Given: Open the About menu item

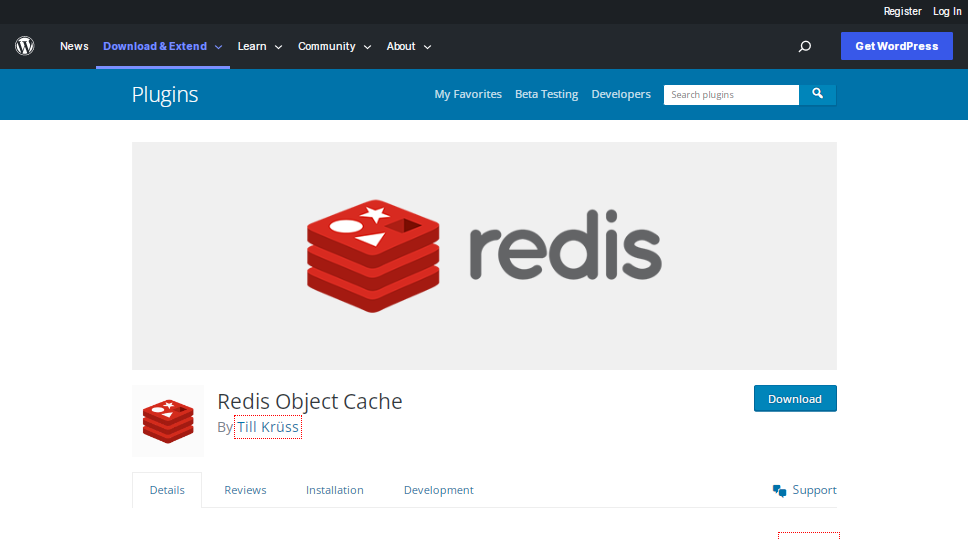Looking at the screenshot, I should coord(401,46).
